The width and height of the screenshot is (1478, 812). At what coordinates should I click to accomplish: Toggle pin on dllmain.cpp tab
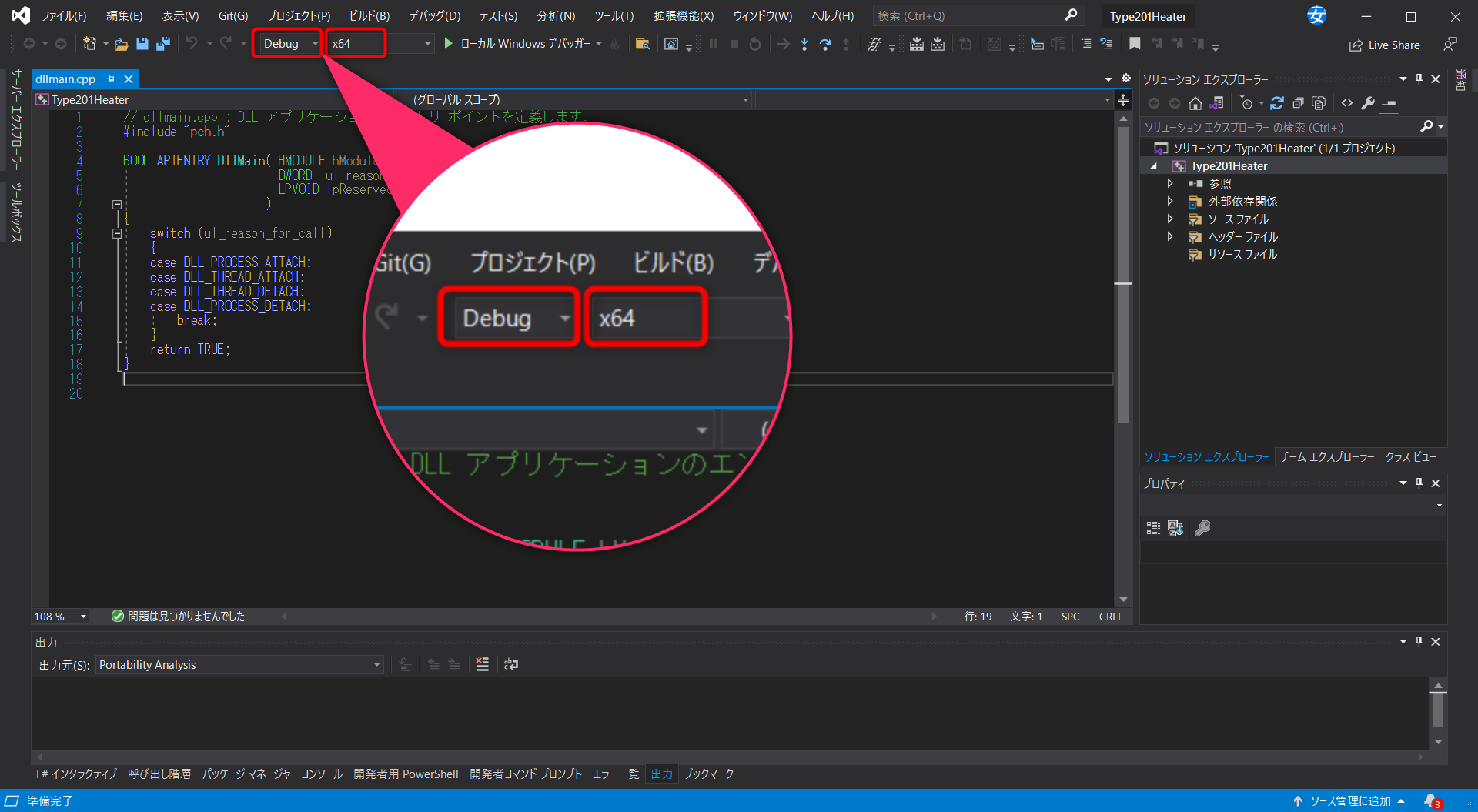click(111, 79)
